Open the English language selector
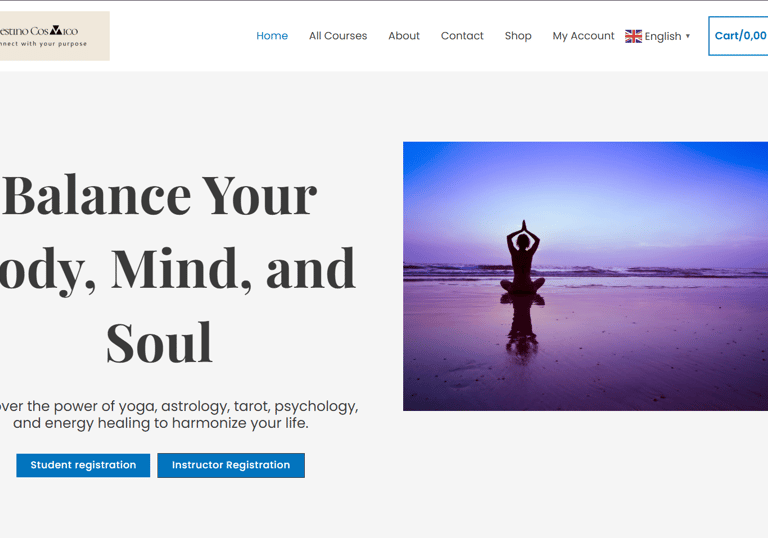768x538 pixels. point(658,36)
